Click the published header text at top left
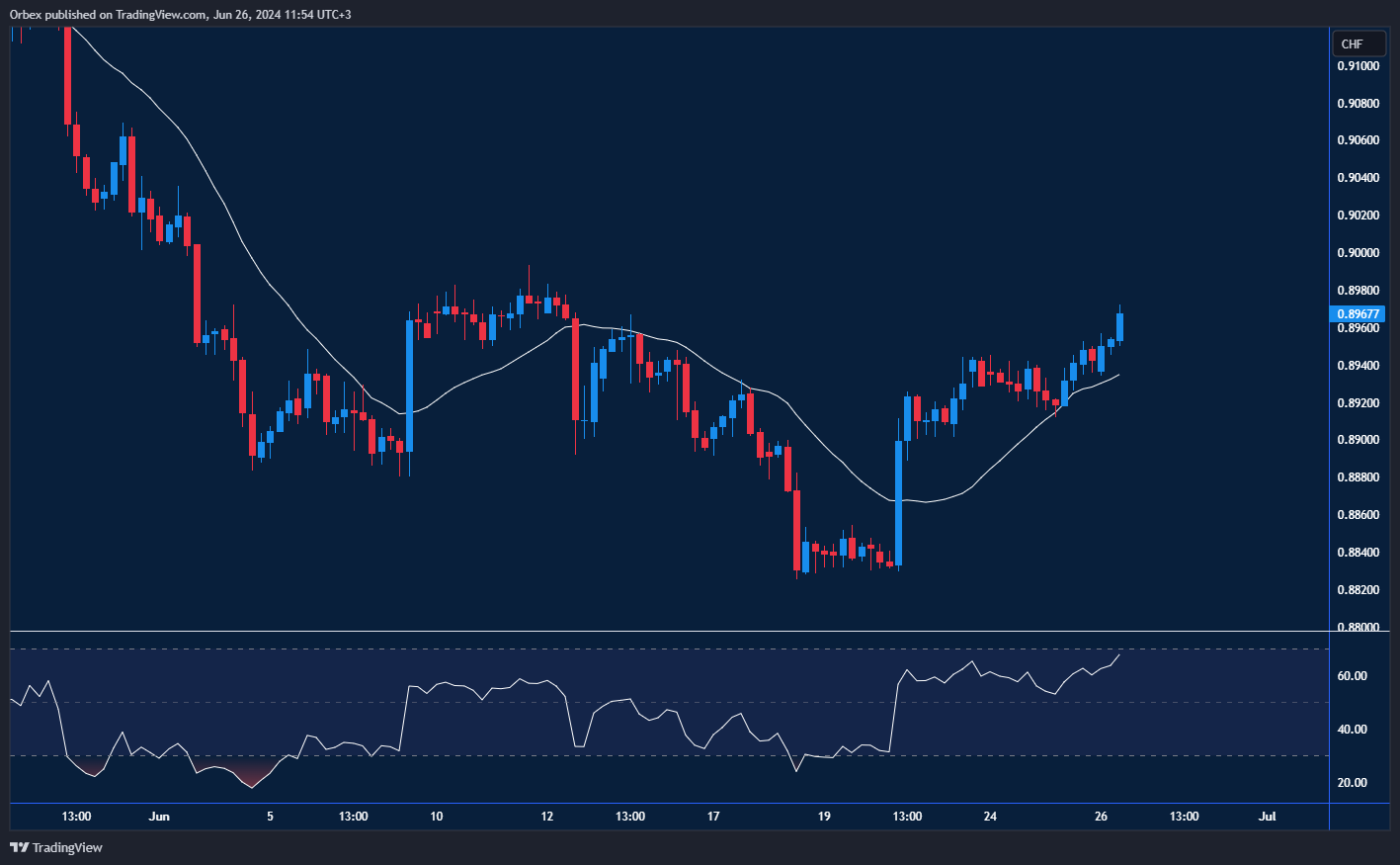Image resolution: width=1400 pixels, height=865 pixels. 180,14
